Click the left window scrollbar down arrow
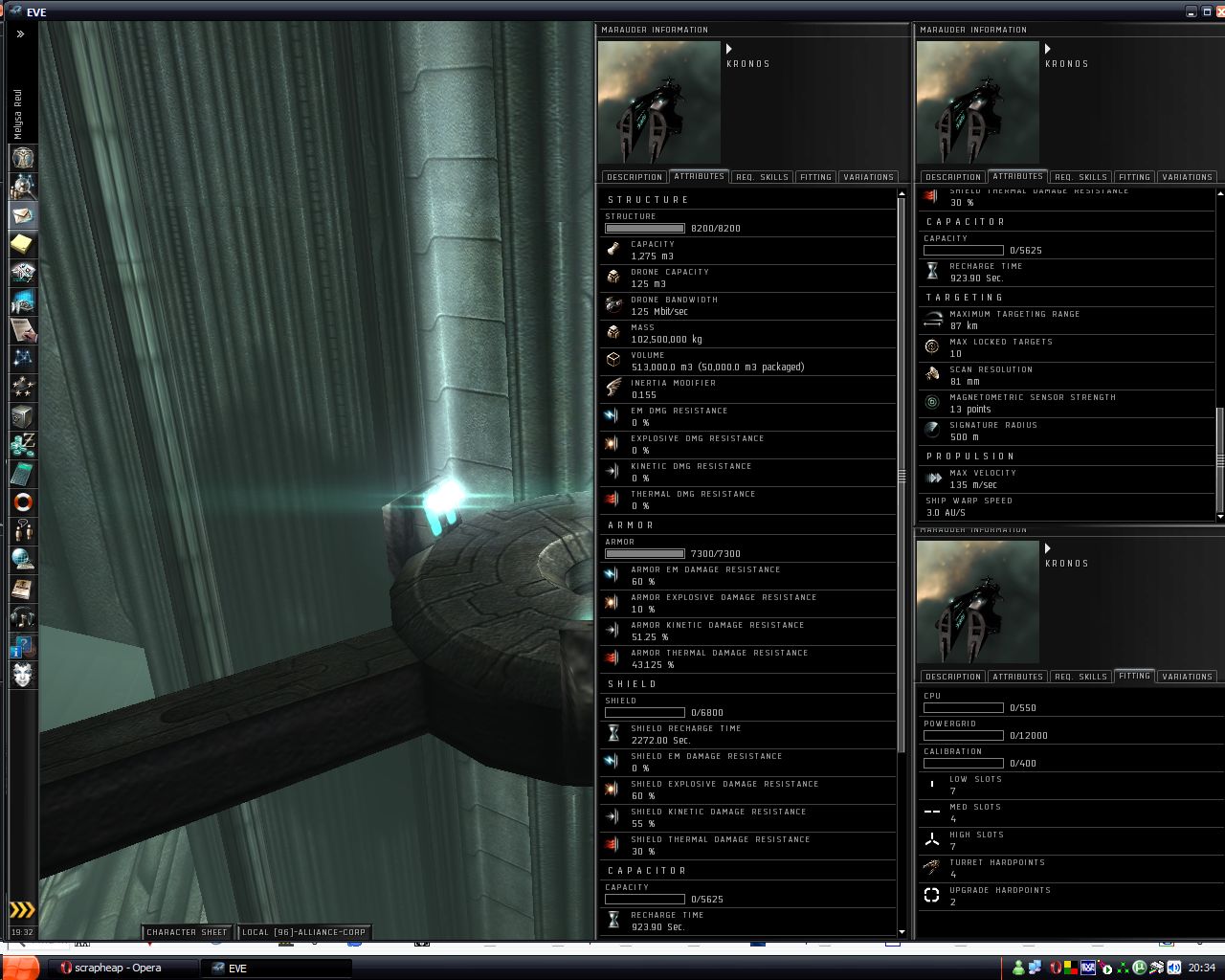1225x980 pixels. (902, 931)
